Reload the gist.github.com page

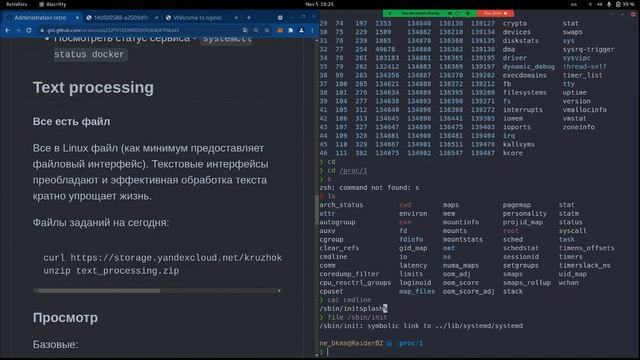pyautogui.click(x=29, y=30)
